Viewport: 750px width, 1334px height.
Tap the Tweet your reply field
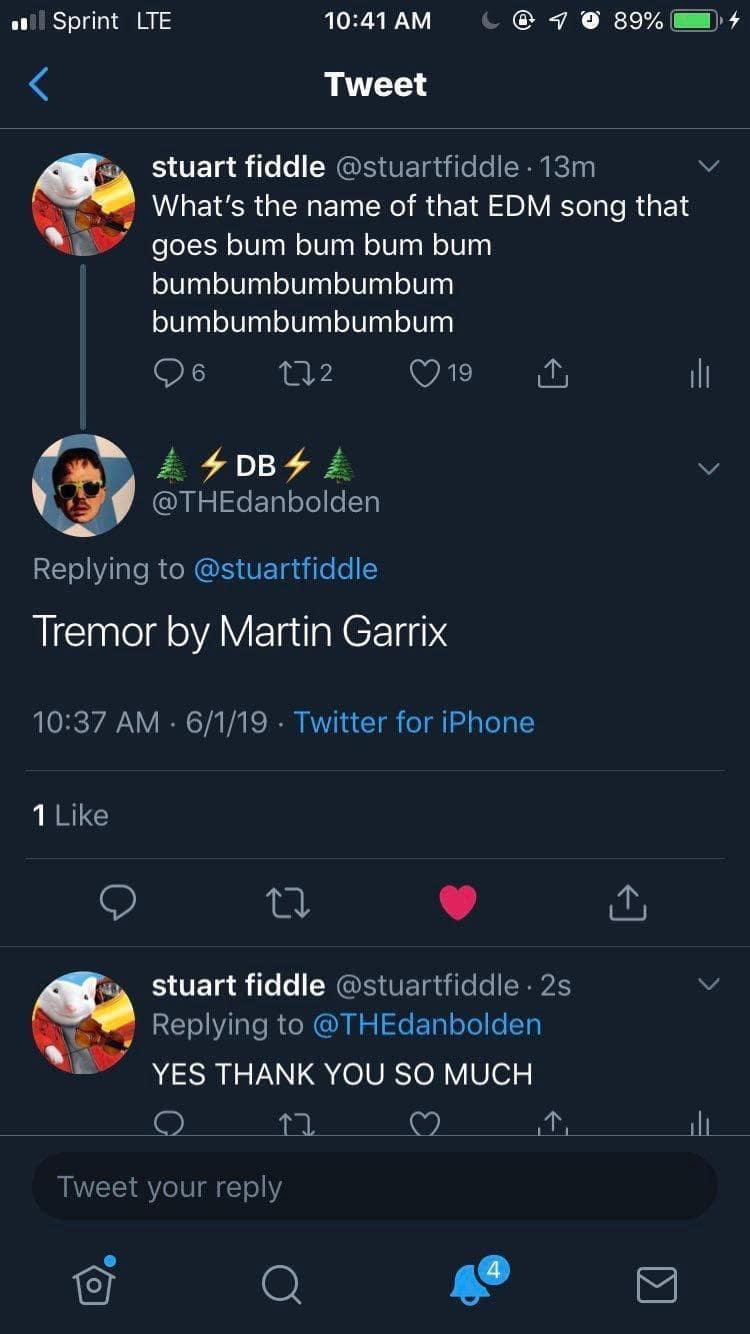coord(374,1187)
